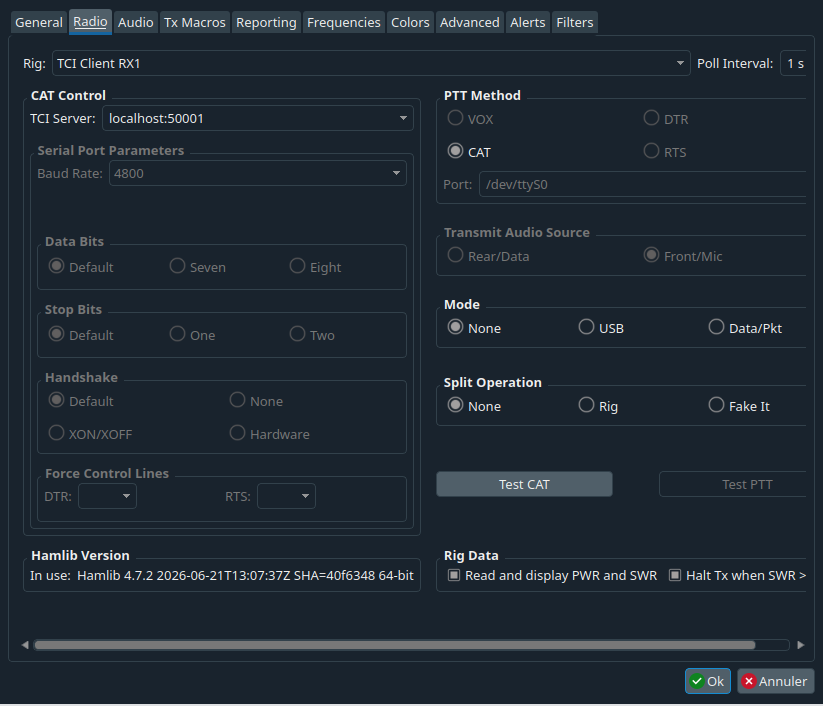The image size is (823, 706).
Task: Click the Poll Interval spin box
Action: [x=794, y=64]
